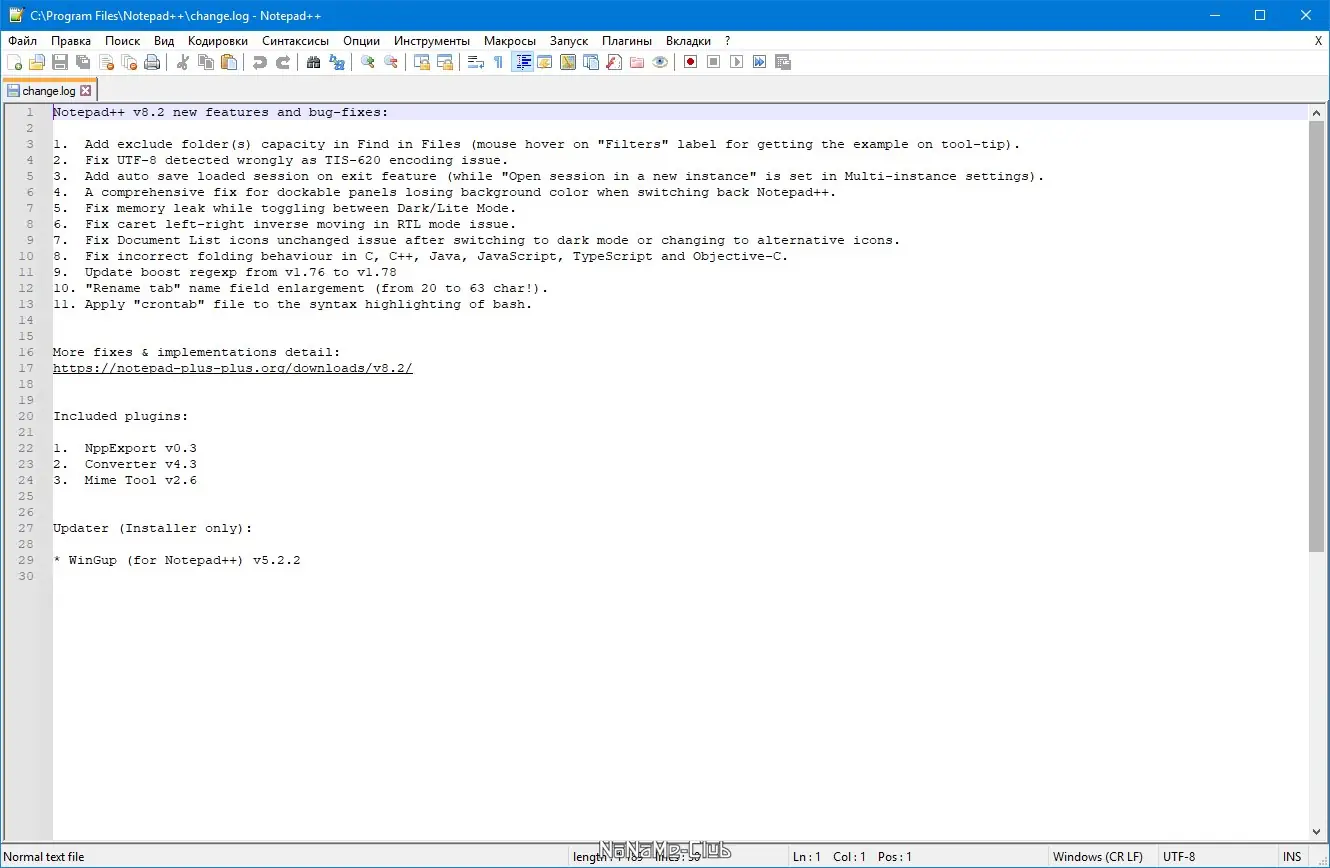Toggle synchronized vertical scrolling
1330x868 pixels.
coord(422,62)
